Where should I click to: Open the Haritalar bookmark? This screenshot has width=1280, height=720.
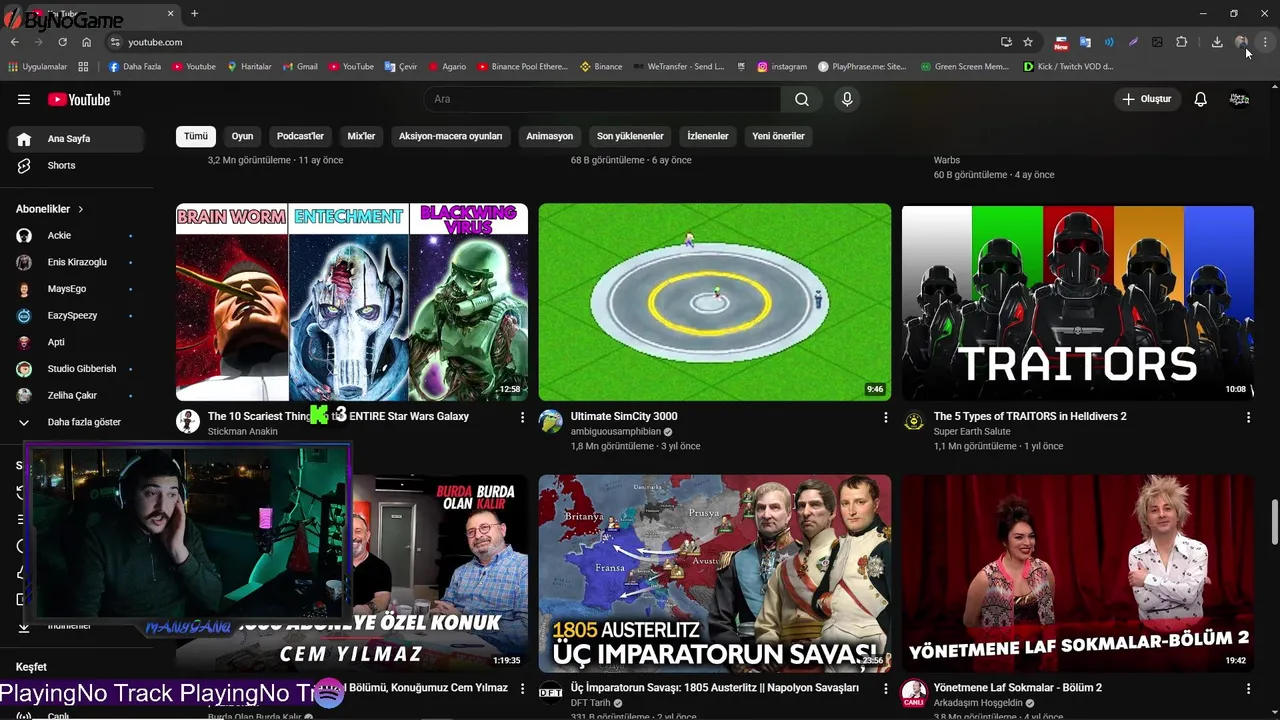249,67
